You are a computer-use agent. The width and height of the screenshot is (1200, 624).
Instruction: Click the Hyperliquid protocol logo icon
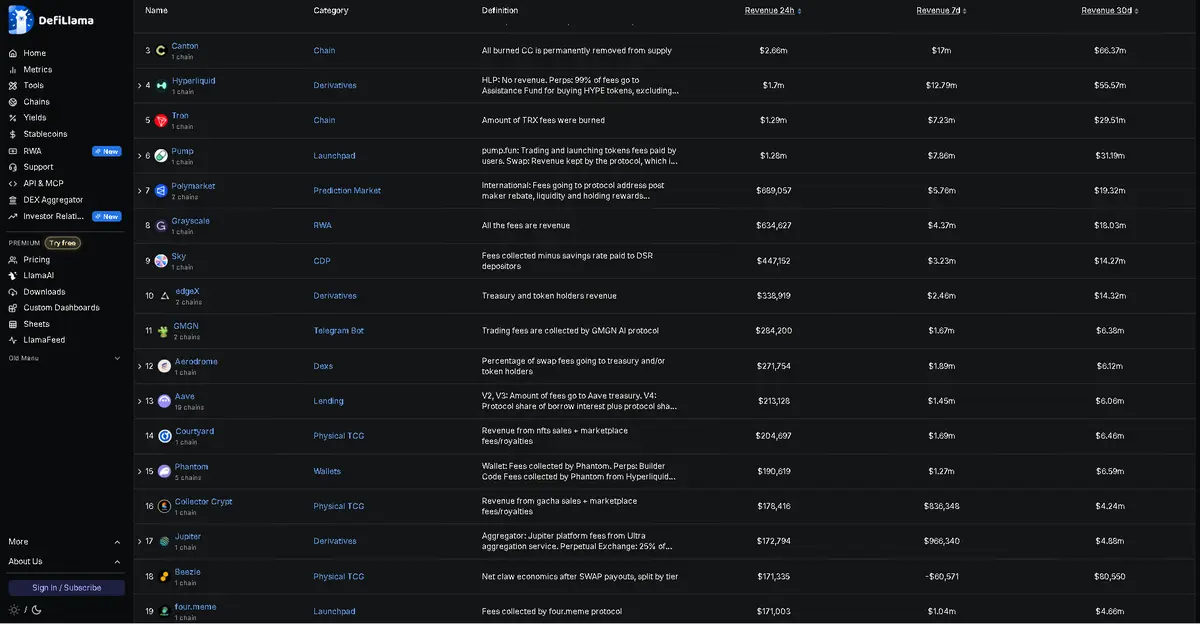161,86
